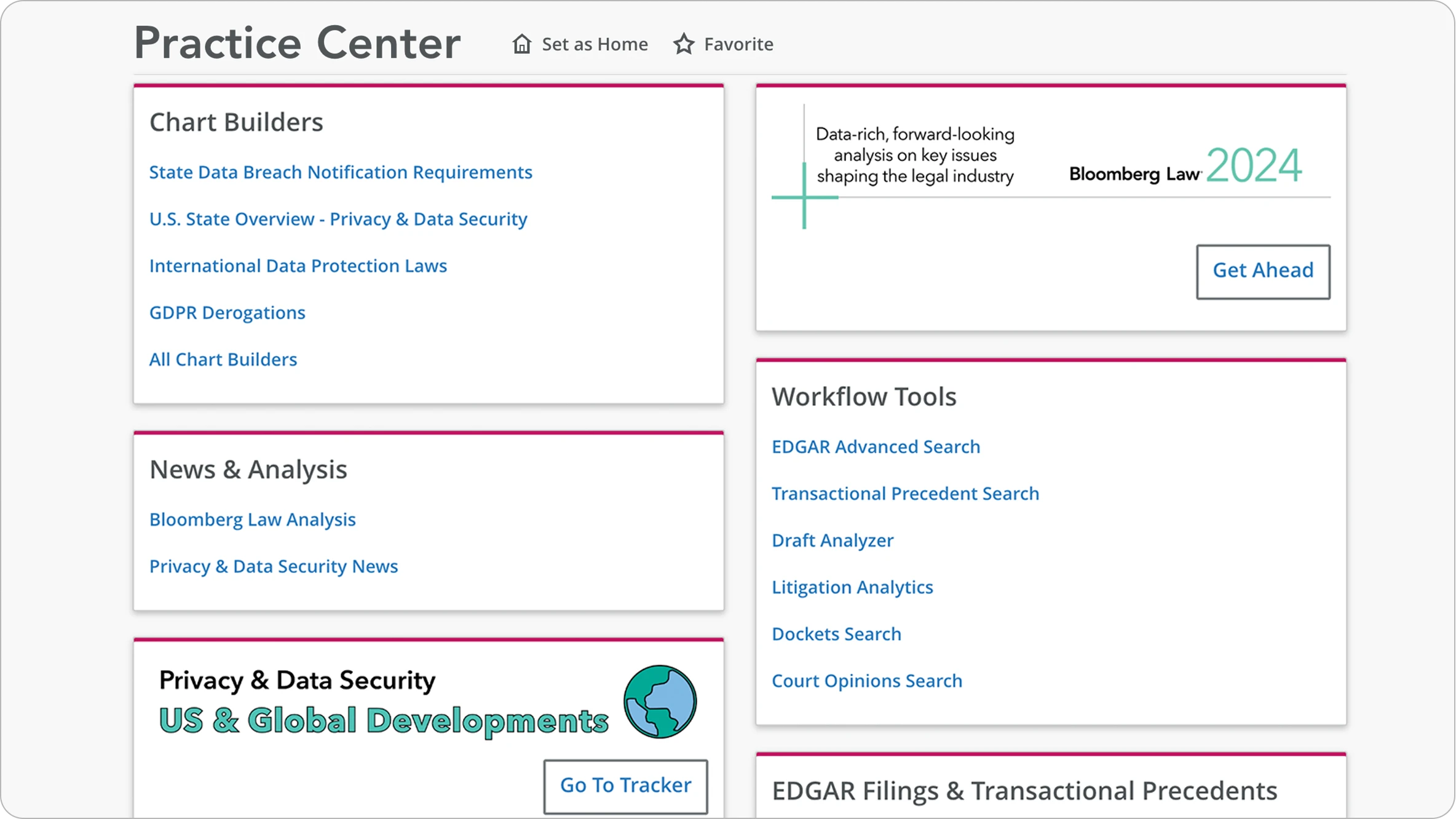
Task: Open International Data Protection Laws chart
Action: coord(298,266)
